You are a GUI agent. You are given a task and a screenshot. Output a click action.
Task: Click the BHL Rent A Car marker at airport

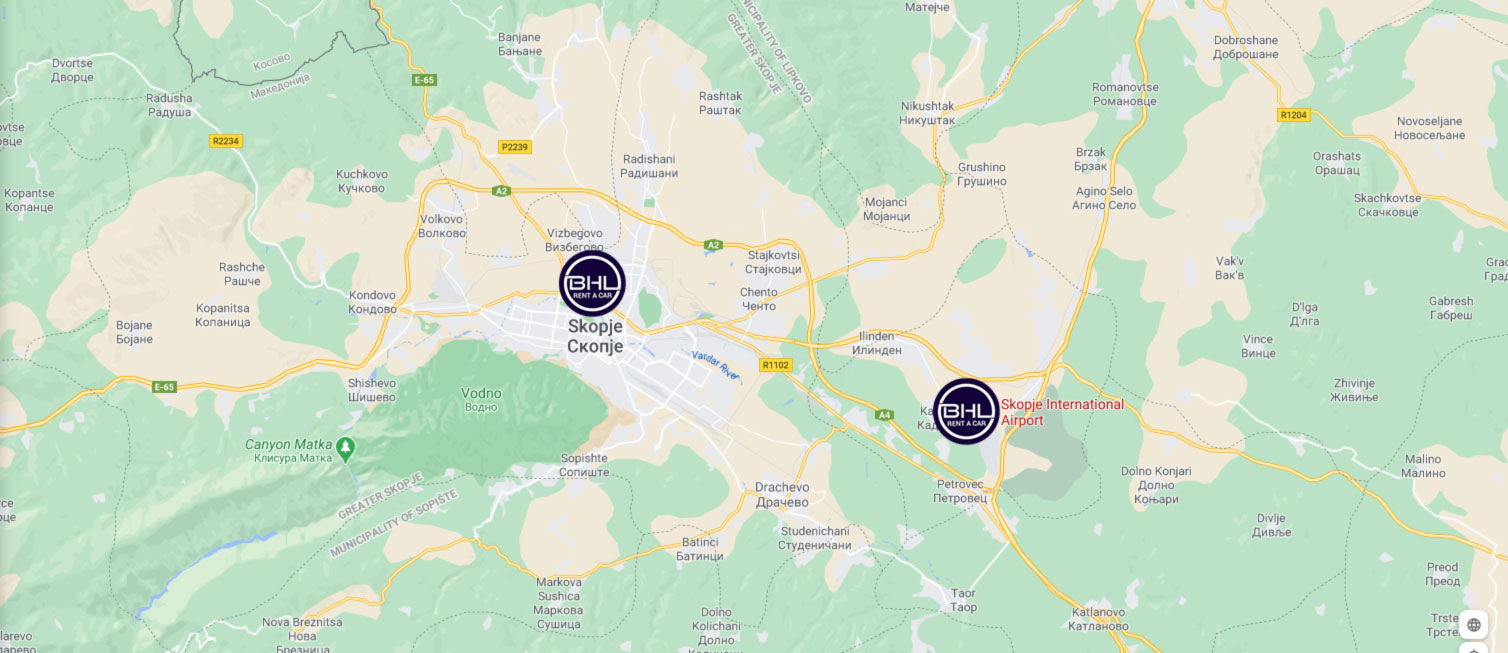click(x=966, y=411)
